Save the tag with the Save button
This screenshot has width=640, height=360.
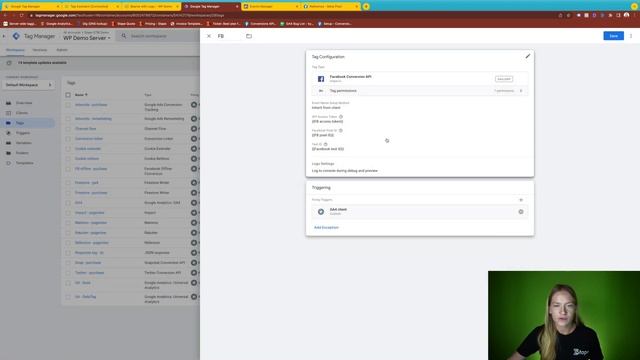pos(613,36)
